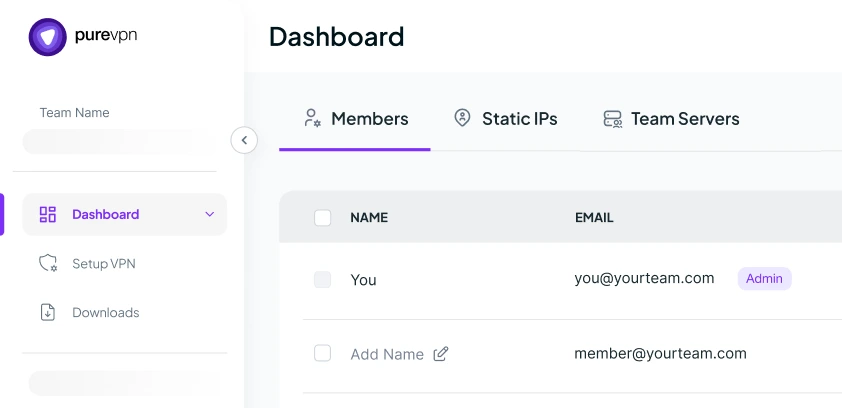Click the checkbox in the You row
Image resolution: width=842 pixels, height=408 pixels.
(x=322, y=280)
